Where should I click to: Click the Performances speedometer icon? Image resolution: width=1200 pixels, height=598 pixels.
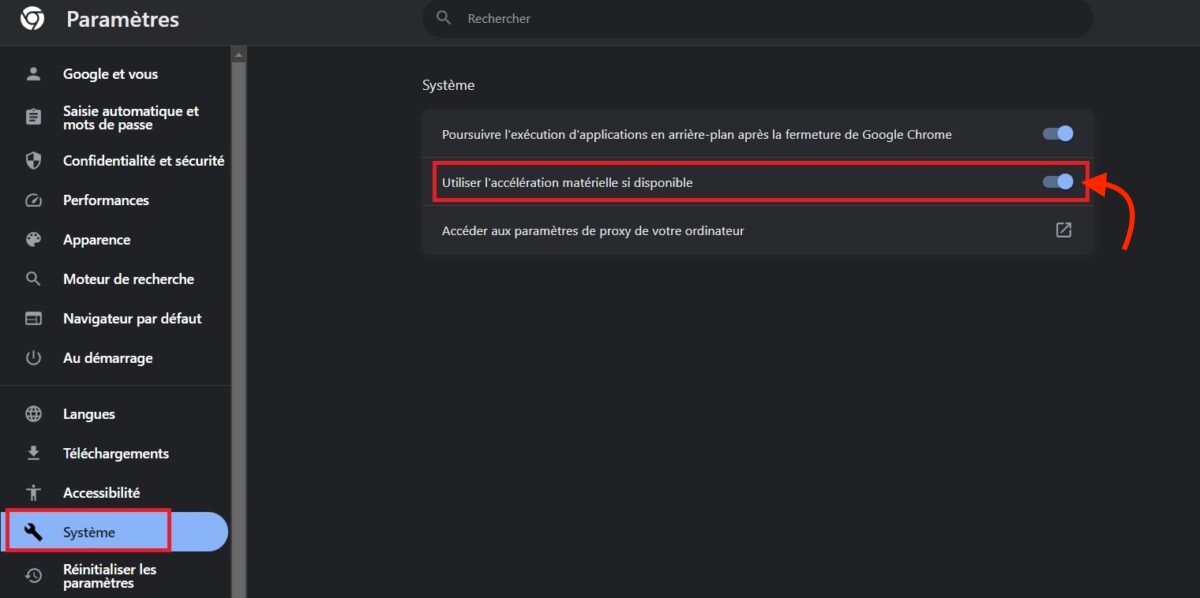[x=33, y=200]
